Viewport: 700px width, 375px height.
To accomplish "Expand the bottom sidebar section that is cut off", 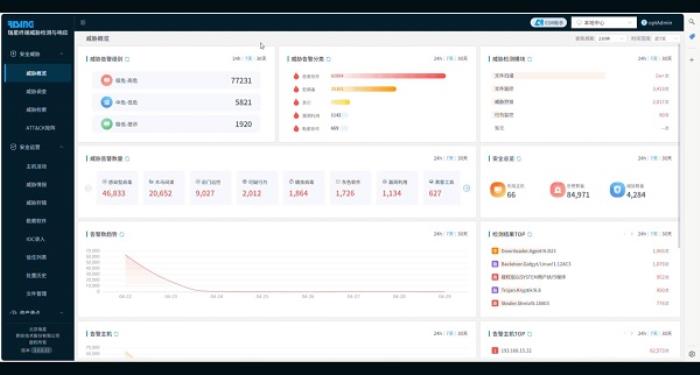I will click(38, 313).
